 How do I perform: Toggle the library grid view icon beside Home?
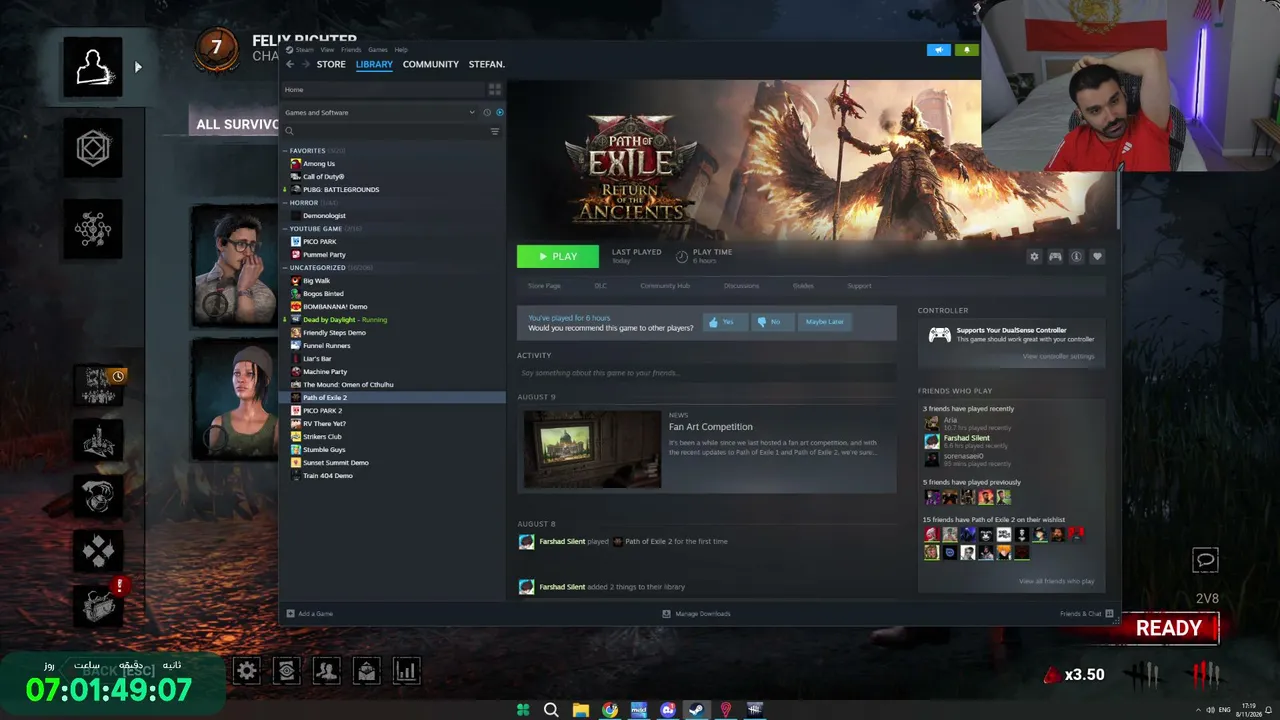(x=494, y=89)
